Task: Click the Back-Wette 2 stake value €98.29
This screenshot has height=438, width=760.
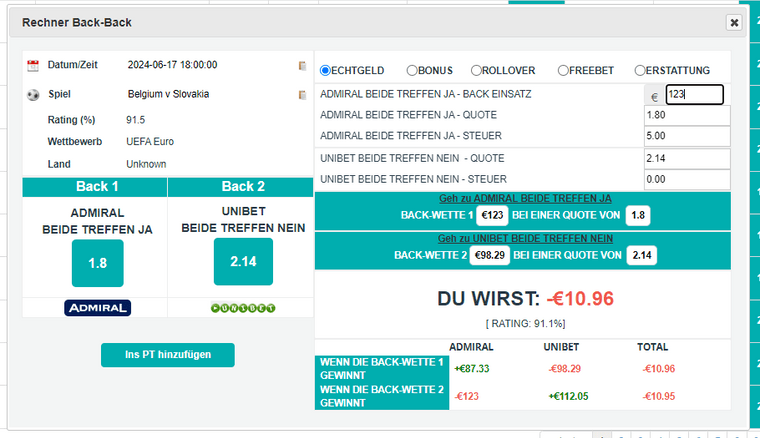Action: tap(490, 255)
